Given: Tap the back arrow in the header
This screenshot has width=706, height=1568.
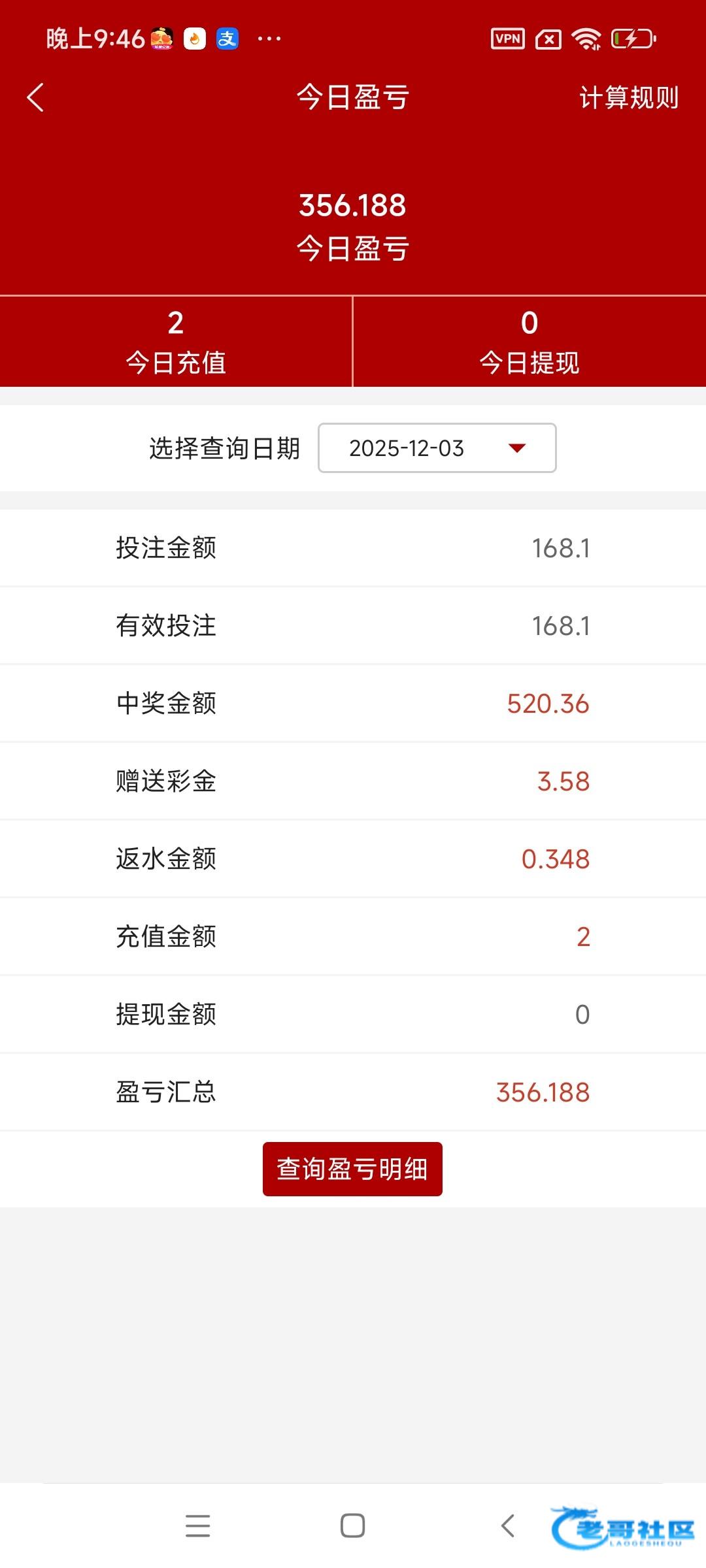Looking at the screenshot, I should tap(36, 98).
